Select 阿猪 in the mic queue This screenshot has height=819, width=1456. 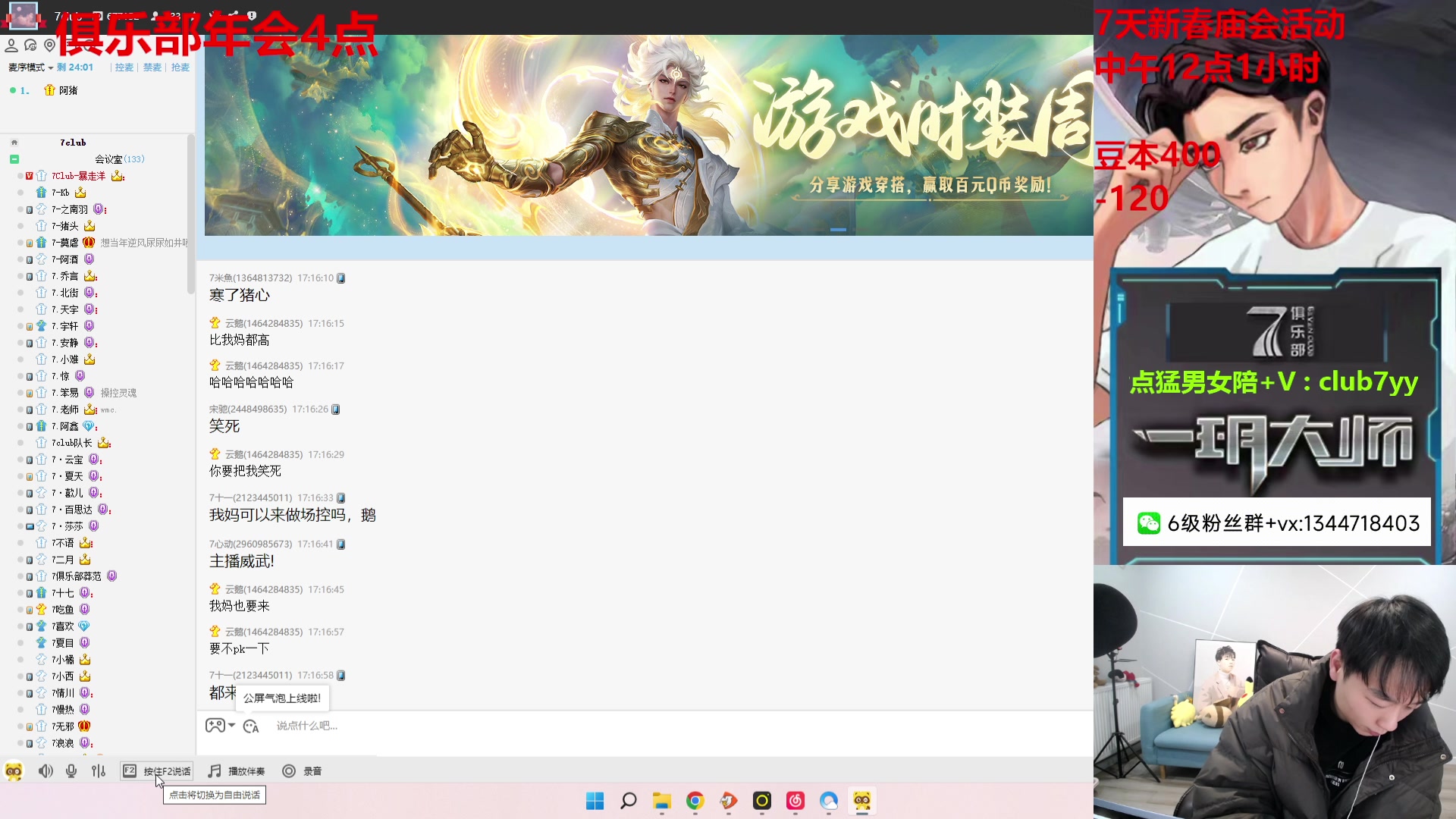coord(68,90)
